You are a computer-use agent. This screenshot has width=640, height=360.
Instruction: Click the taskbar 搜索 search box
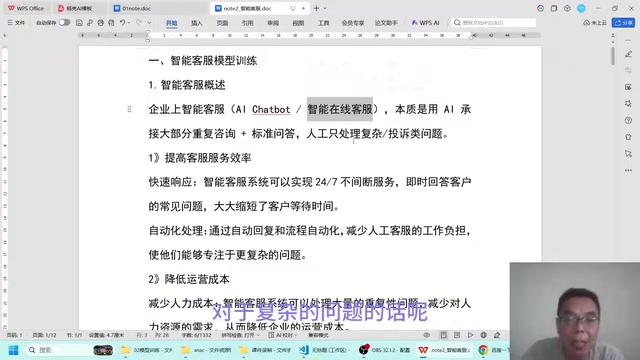click(69, 350)
